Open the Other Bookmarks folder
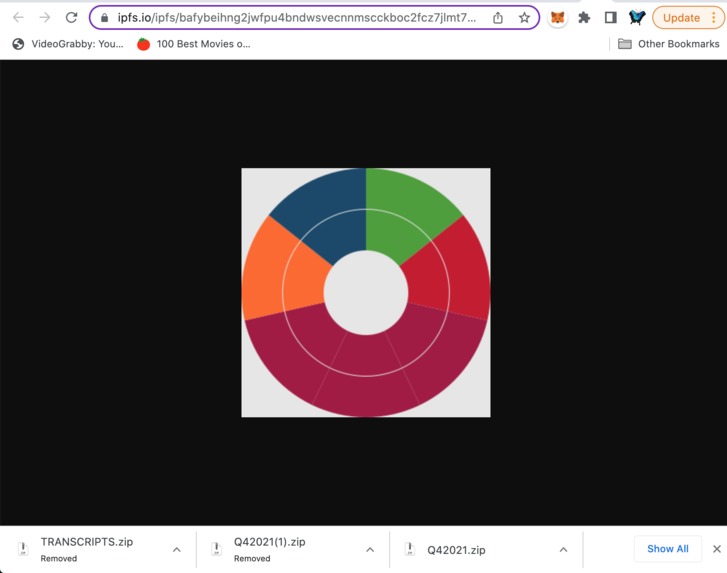Viewport: 727px width, 573px height. click(669, 44)
